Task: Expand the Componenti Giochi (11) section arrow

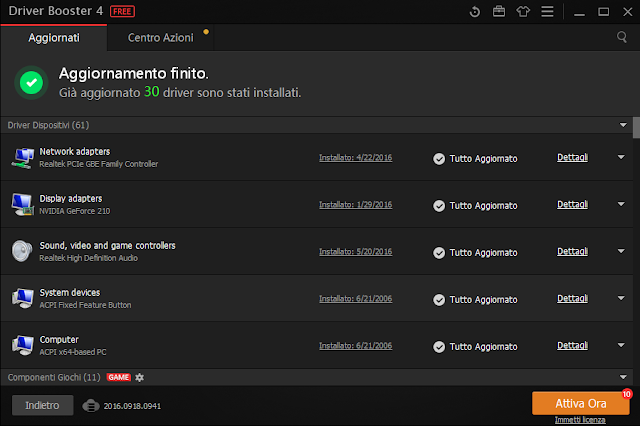Action: coord(623,377)
